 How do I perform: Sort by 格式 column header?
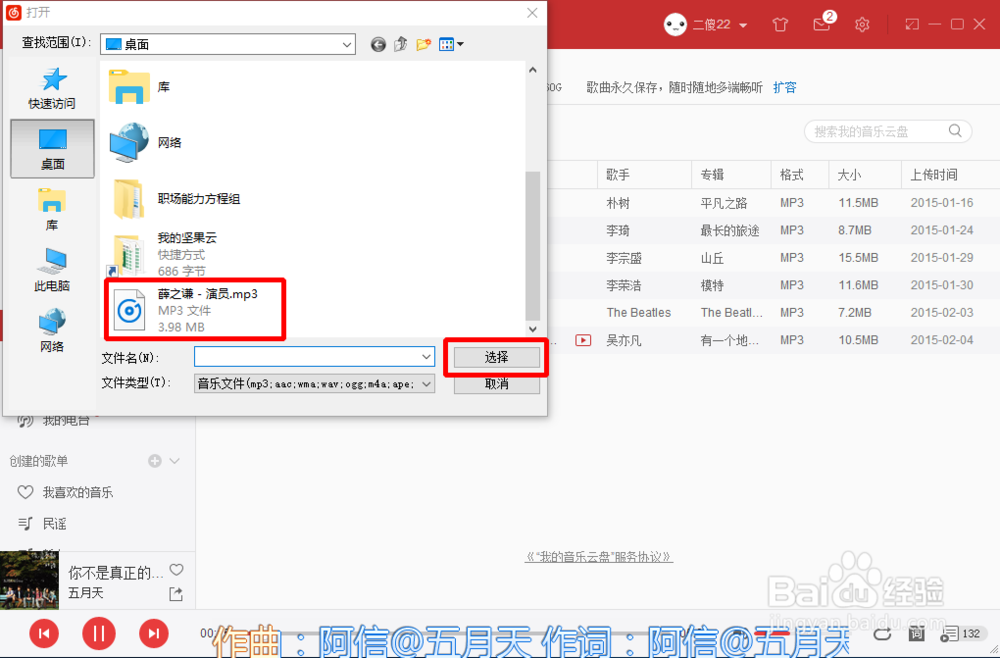(x=800, y=175)
